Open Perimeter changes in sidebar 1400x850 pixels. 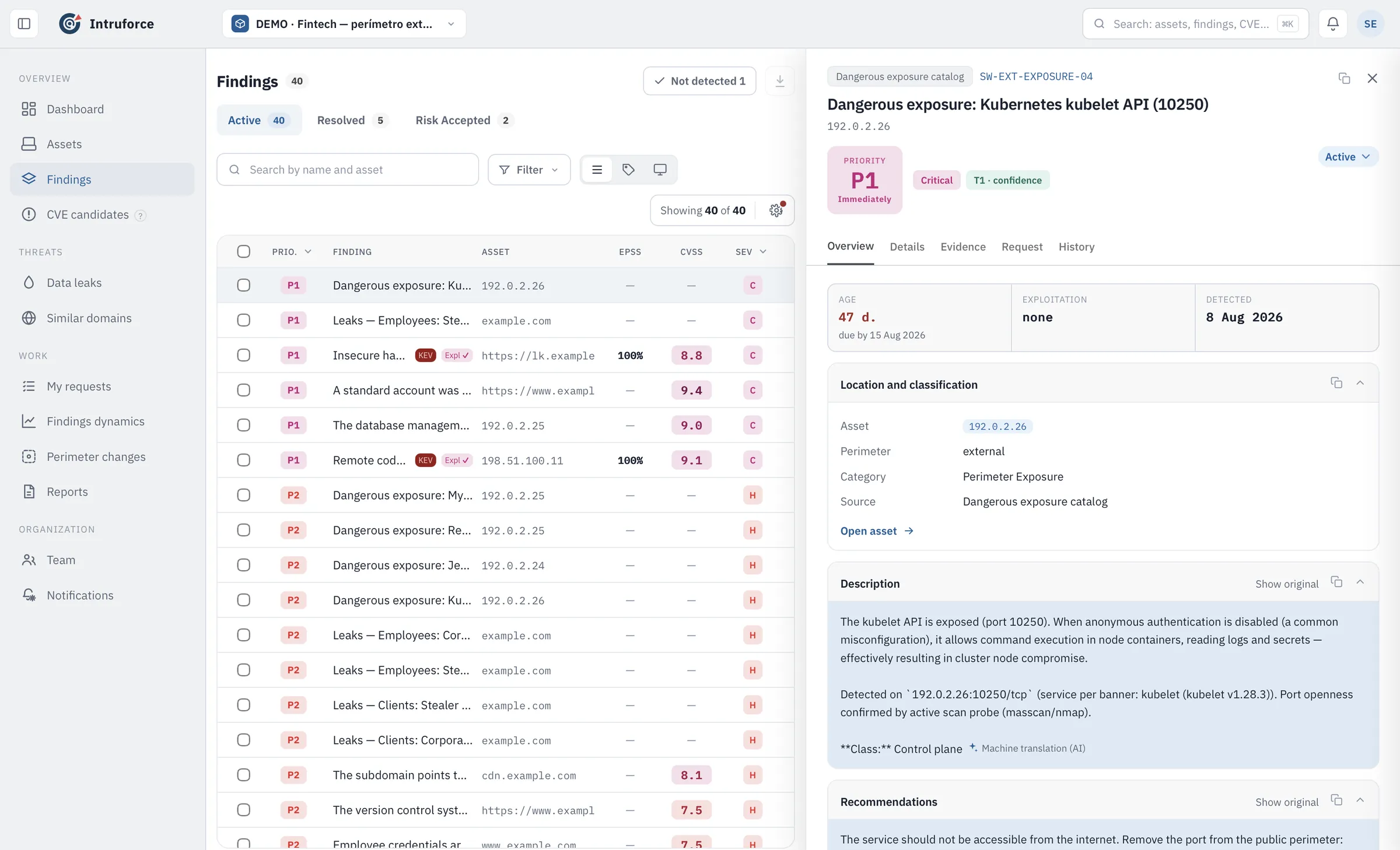coord(102,456)
